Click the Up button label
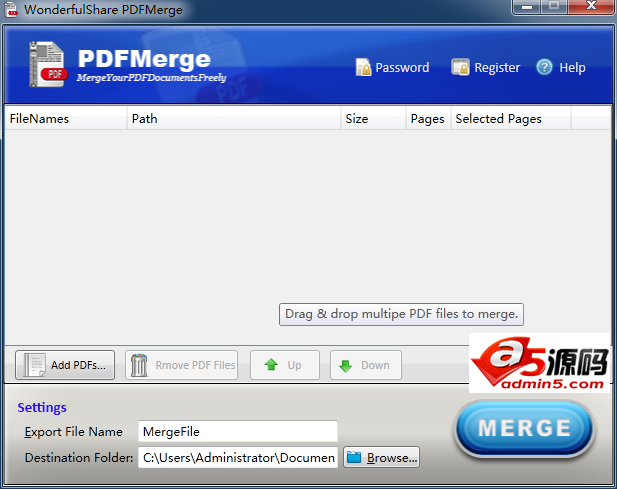Viewport: 617px width, 489px height. coord(294,365)
